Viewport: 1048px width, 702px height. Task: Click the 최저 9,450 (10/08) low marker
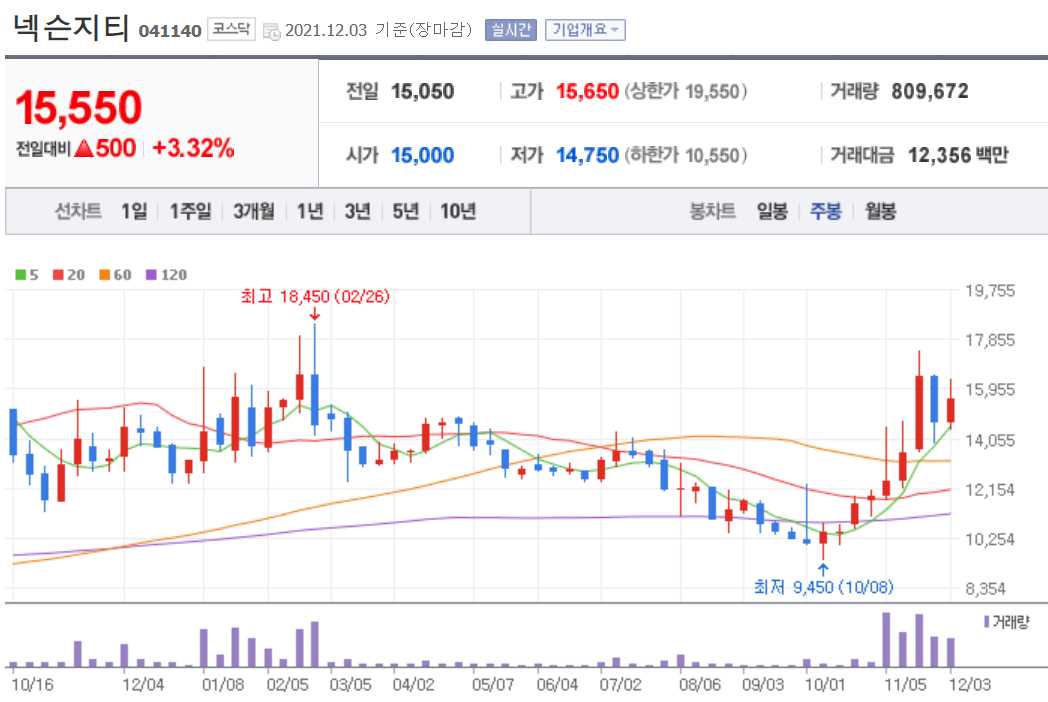tap(823, 587)
